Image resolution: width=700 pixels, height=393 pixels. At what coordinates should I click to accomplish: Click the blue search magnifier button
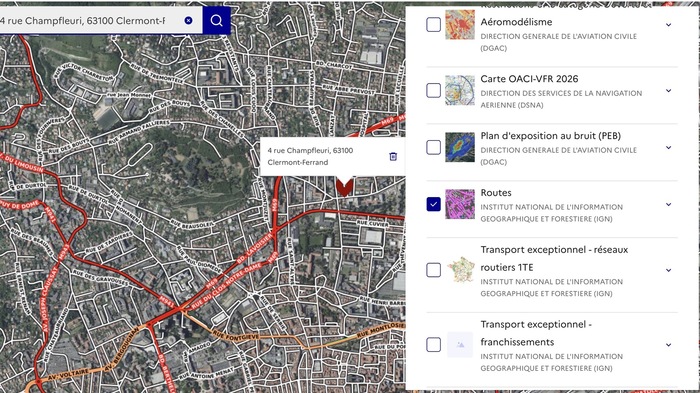pos(217,21)
